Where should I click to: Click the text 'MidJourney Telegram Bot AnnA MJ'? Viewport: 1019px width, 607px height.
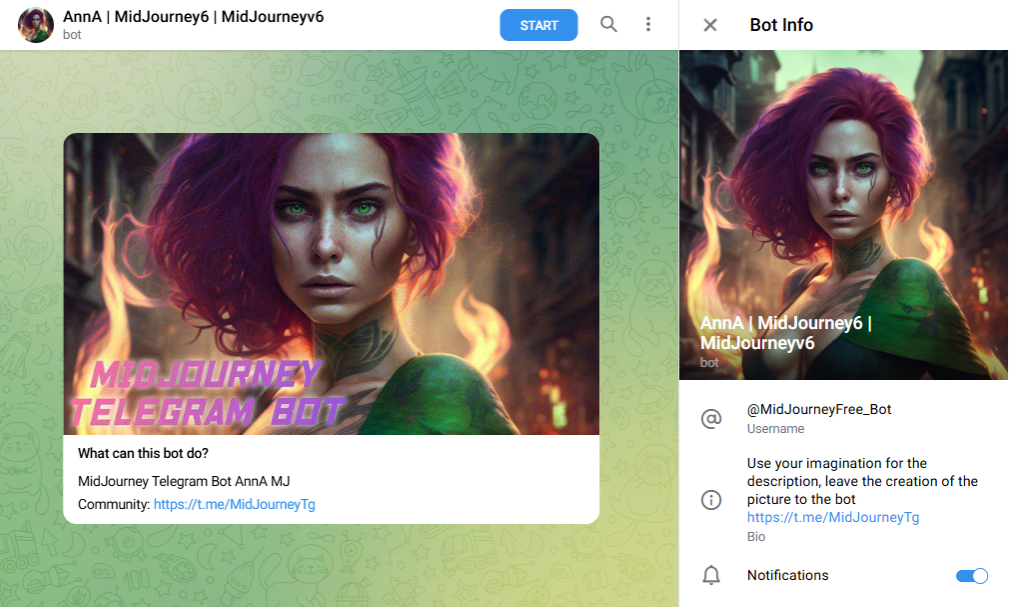click(x=184, y=482)
